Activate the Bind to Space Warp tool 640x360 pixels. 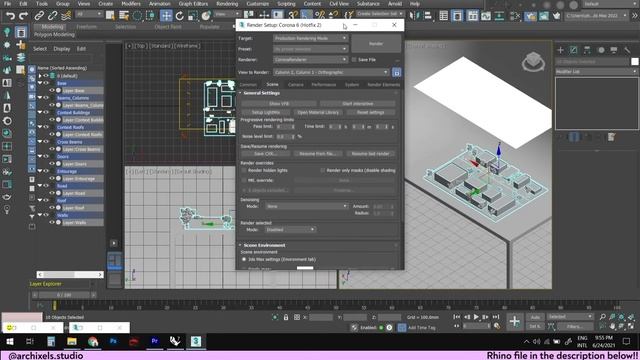(x=66, y=16)
